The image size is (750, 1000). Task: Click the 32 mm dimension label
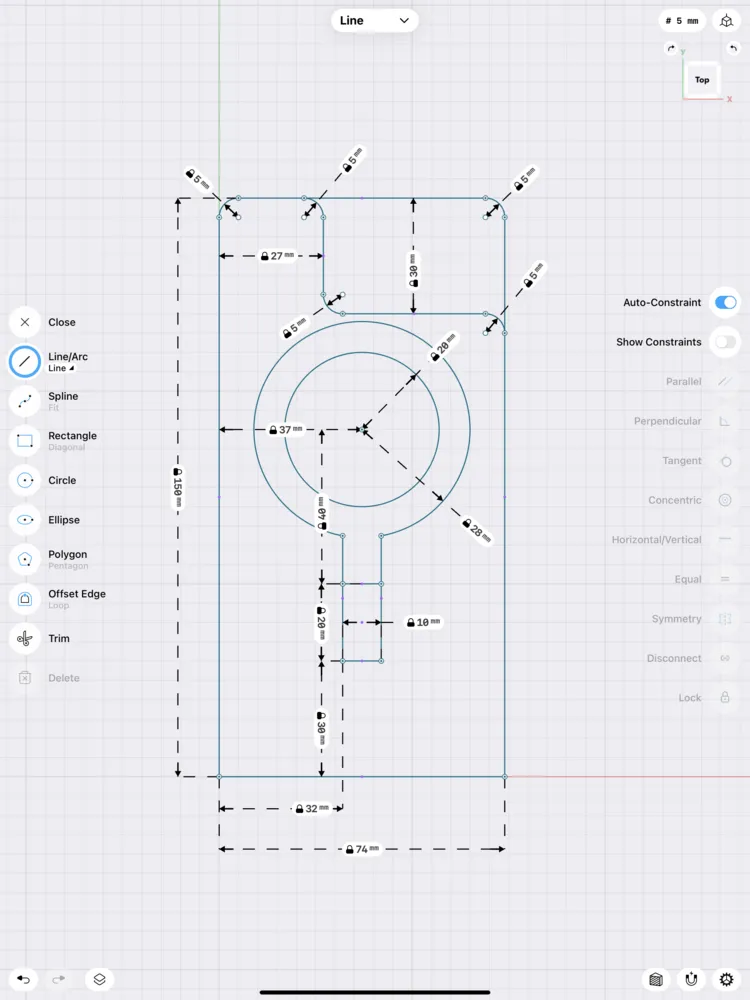coord(312,808)
